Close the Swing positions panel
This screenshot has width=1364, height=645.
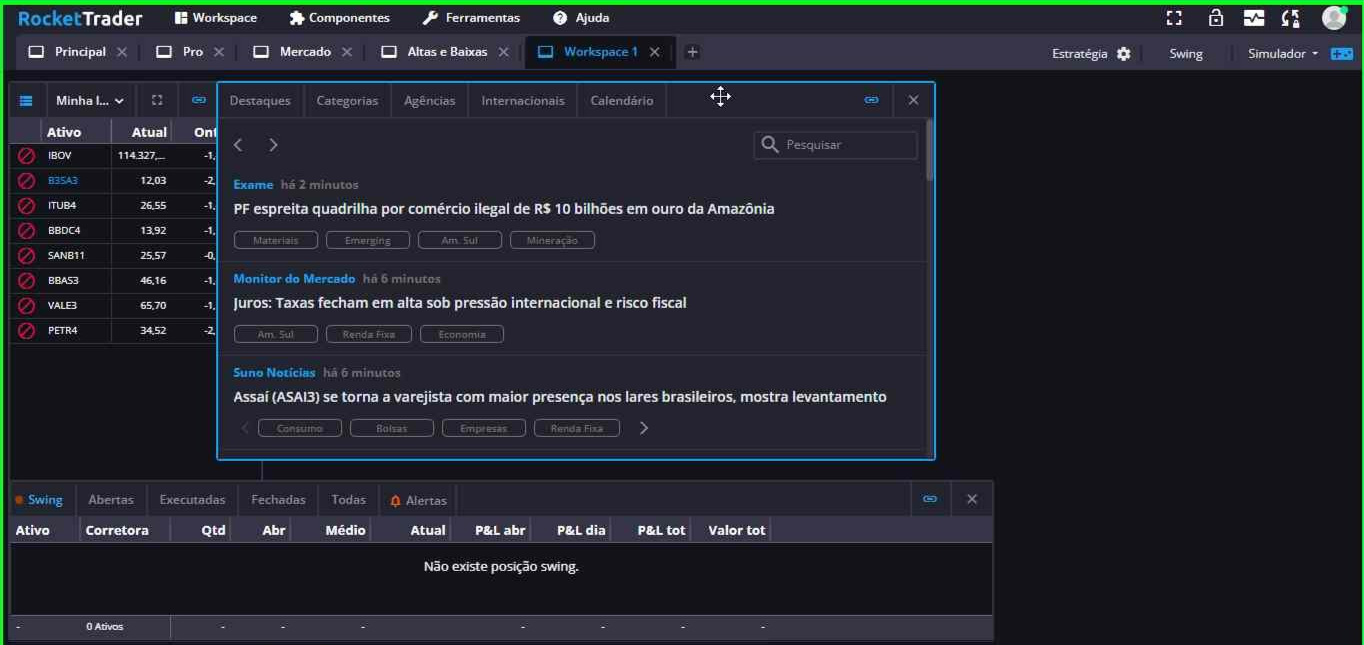click(972, 499)
